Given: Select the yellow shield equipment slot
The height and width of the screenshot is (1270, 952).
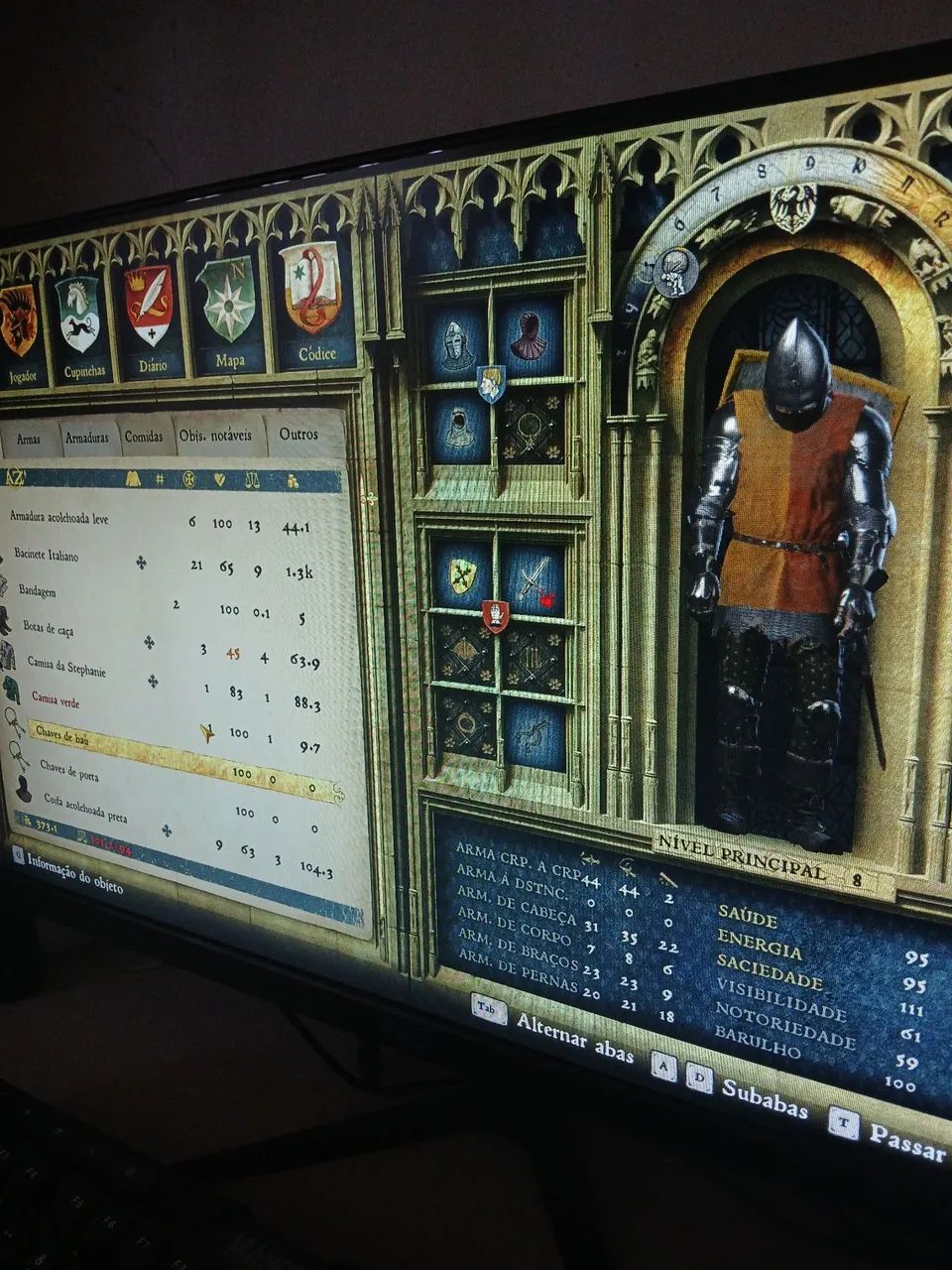Looking at the screenshot, I should 462,574.
